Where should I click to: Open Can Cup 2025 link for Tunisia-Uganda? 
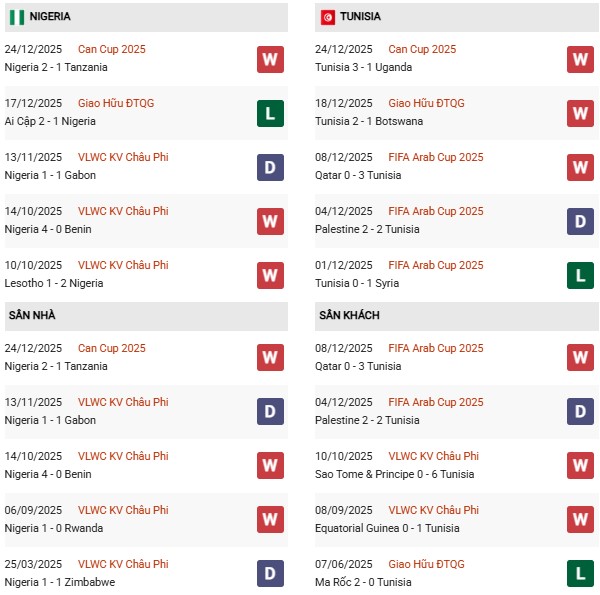tap(422, 49)
